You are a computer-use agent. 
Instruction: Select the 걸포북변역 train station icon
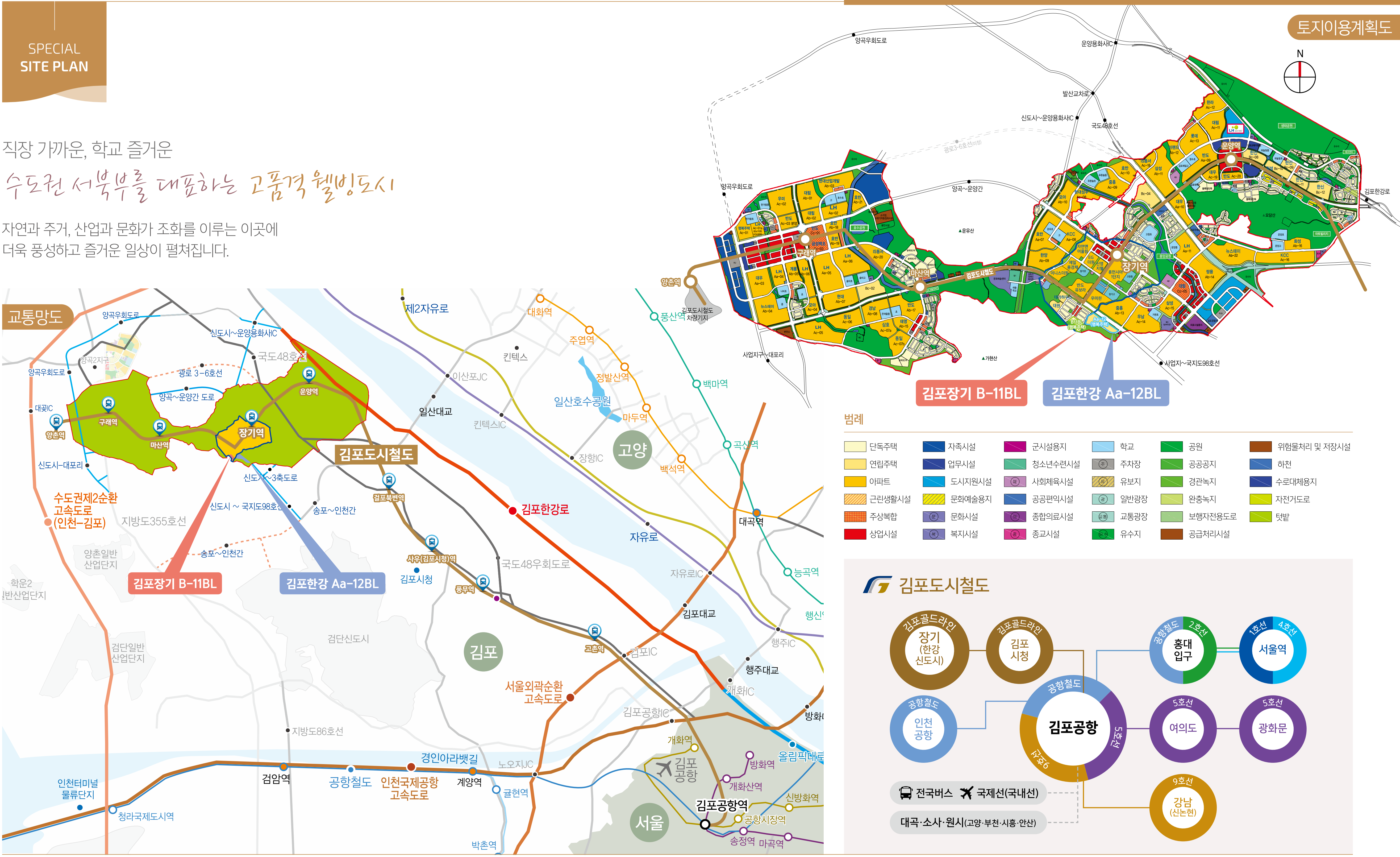pyautogui.click(x=389, y=481)
